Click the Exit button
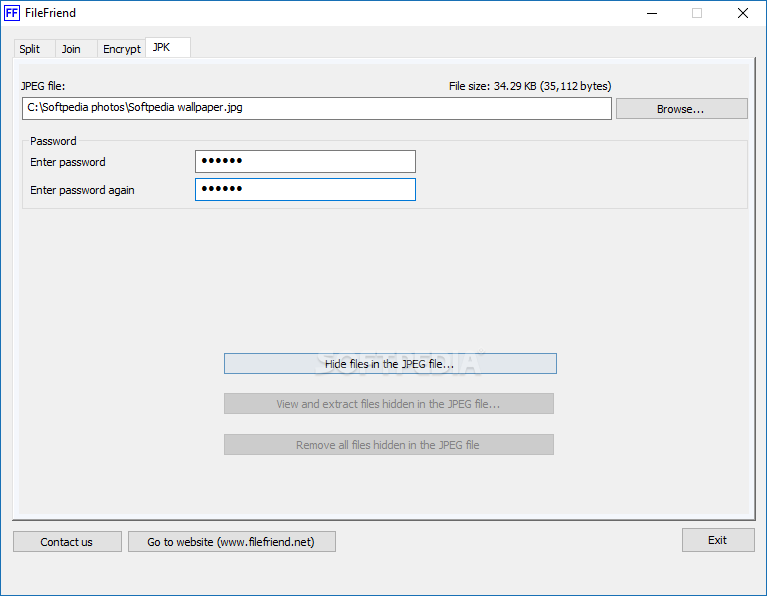This screenshot has height=596, width=767. [718, 540]
